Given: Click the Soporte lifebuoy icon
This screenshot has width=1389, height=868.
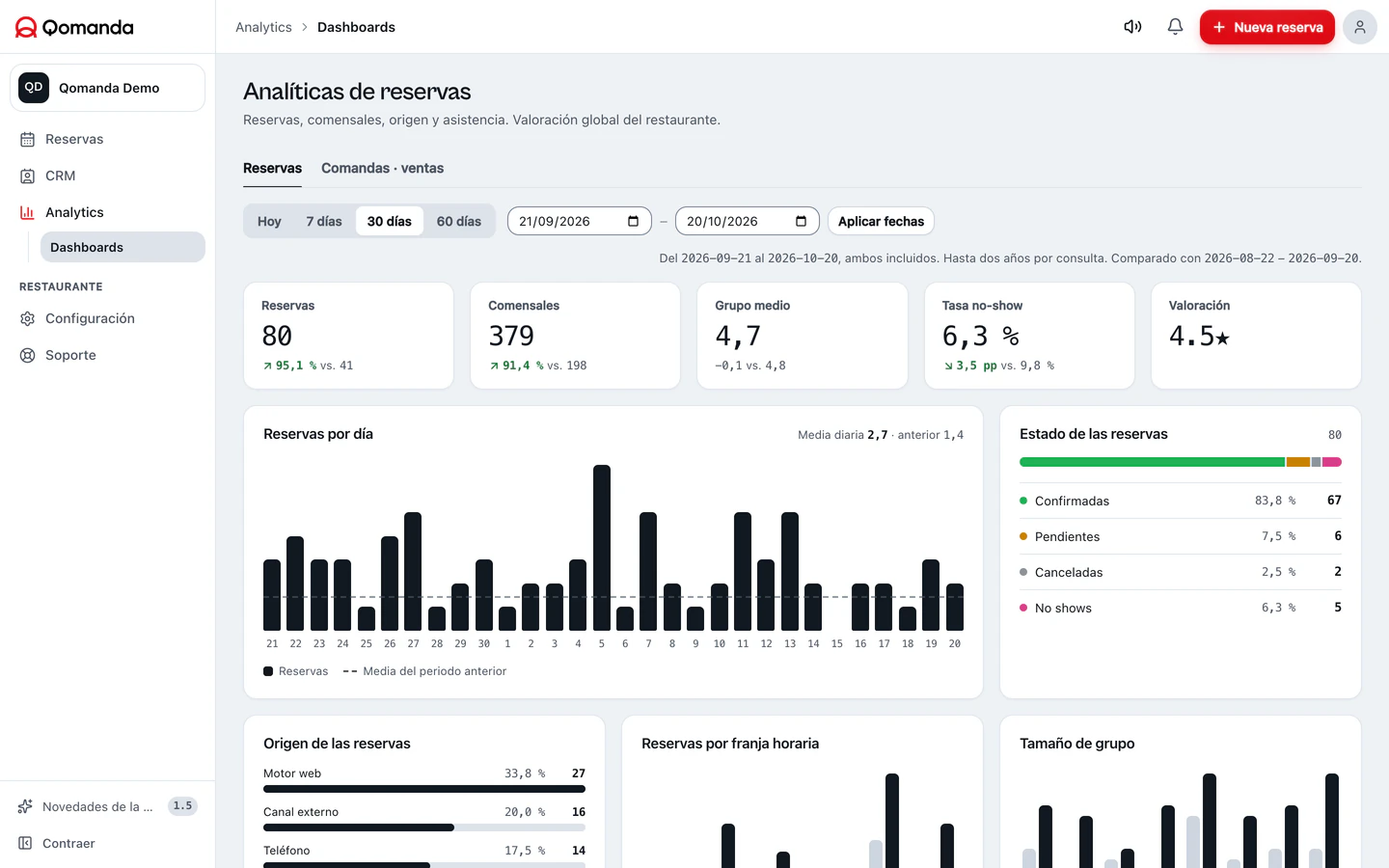Looking at the screenshot, I should (27, 355).
